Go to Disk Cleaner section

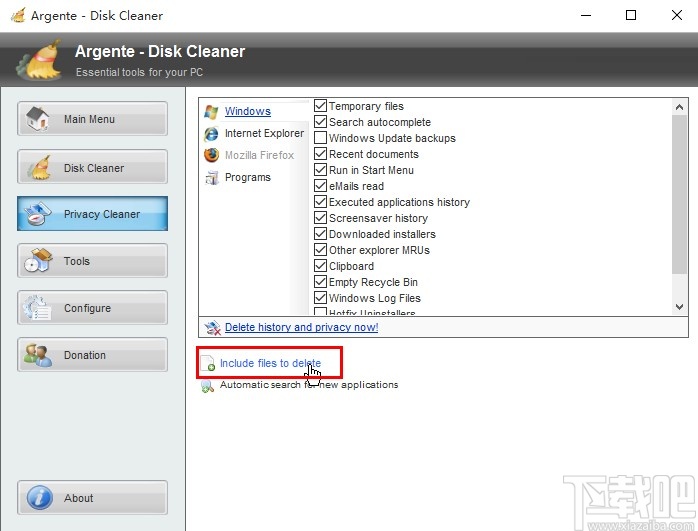pyautogui.click(x=93, y=167)
